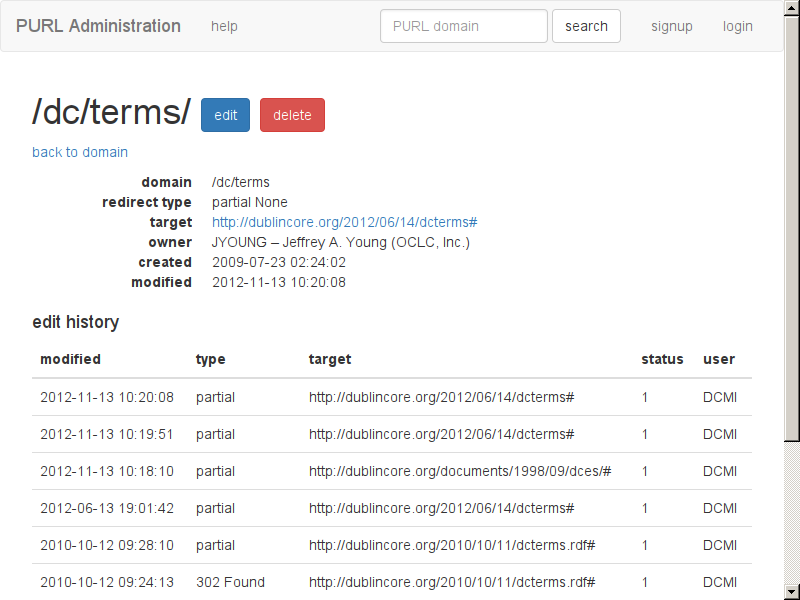Follow the back to domain link
This screenshot has height=600, width=800.
80,152
